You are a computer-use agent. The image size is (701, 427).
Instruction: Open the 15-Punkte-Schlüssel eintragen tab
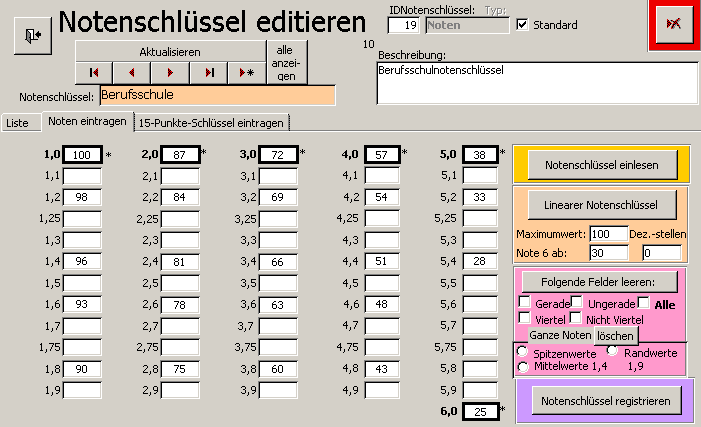(x=212, y=122)
